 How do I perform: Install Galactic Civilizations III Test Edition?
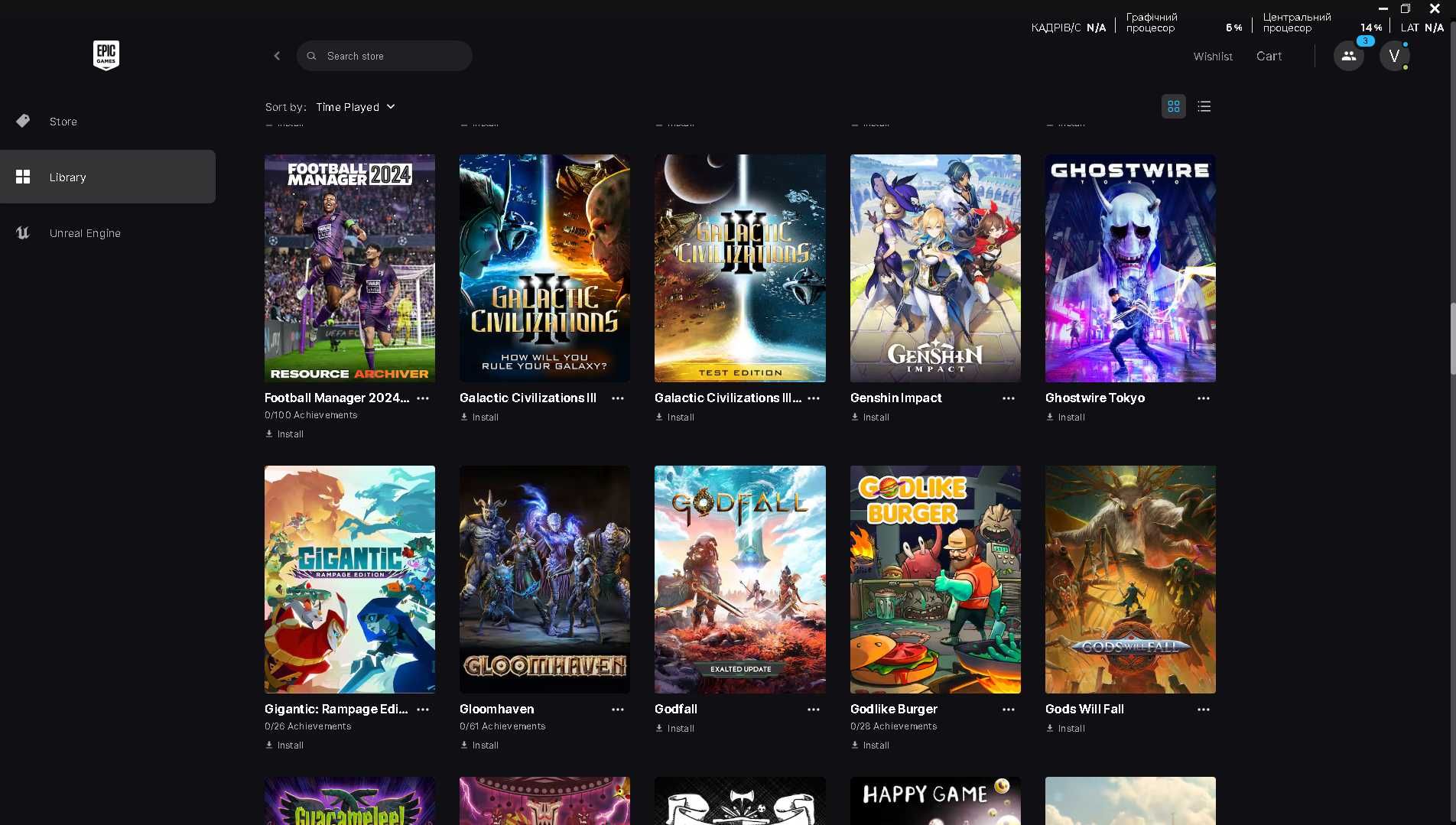[x=674, y=417]
